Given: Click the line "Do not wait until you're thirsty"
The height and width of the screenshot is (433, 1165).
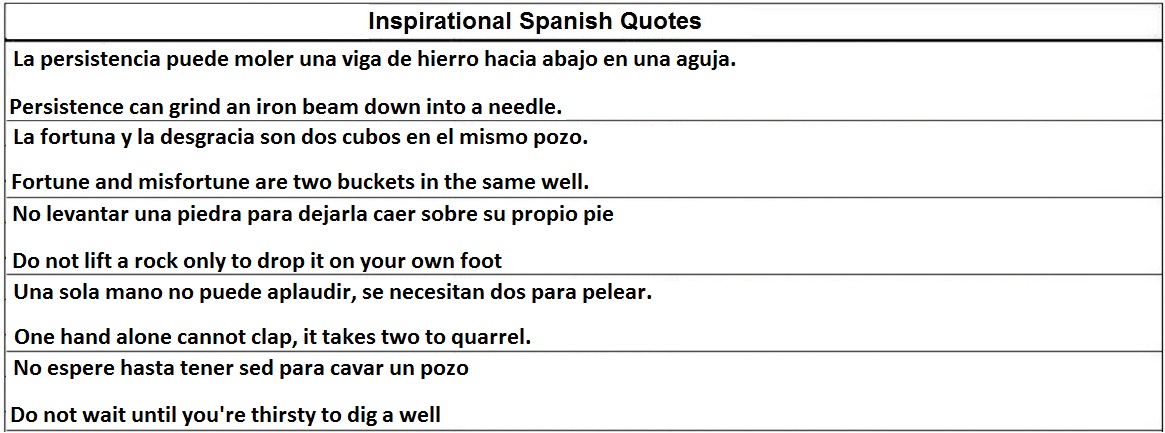Looking at the screenshot, I should (226, 414).
